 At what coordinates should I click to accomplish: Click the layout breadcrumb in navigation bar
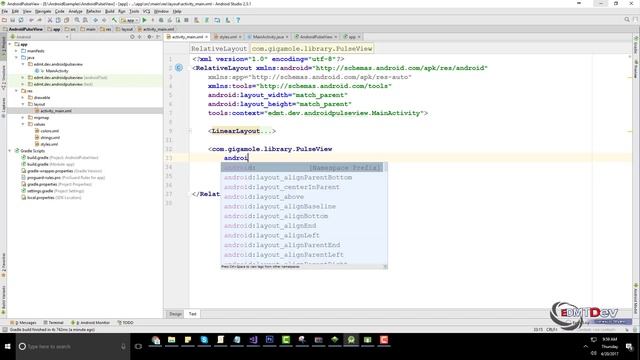(125, 29)
